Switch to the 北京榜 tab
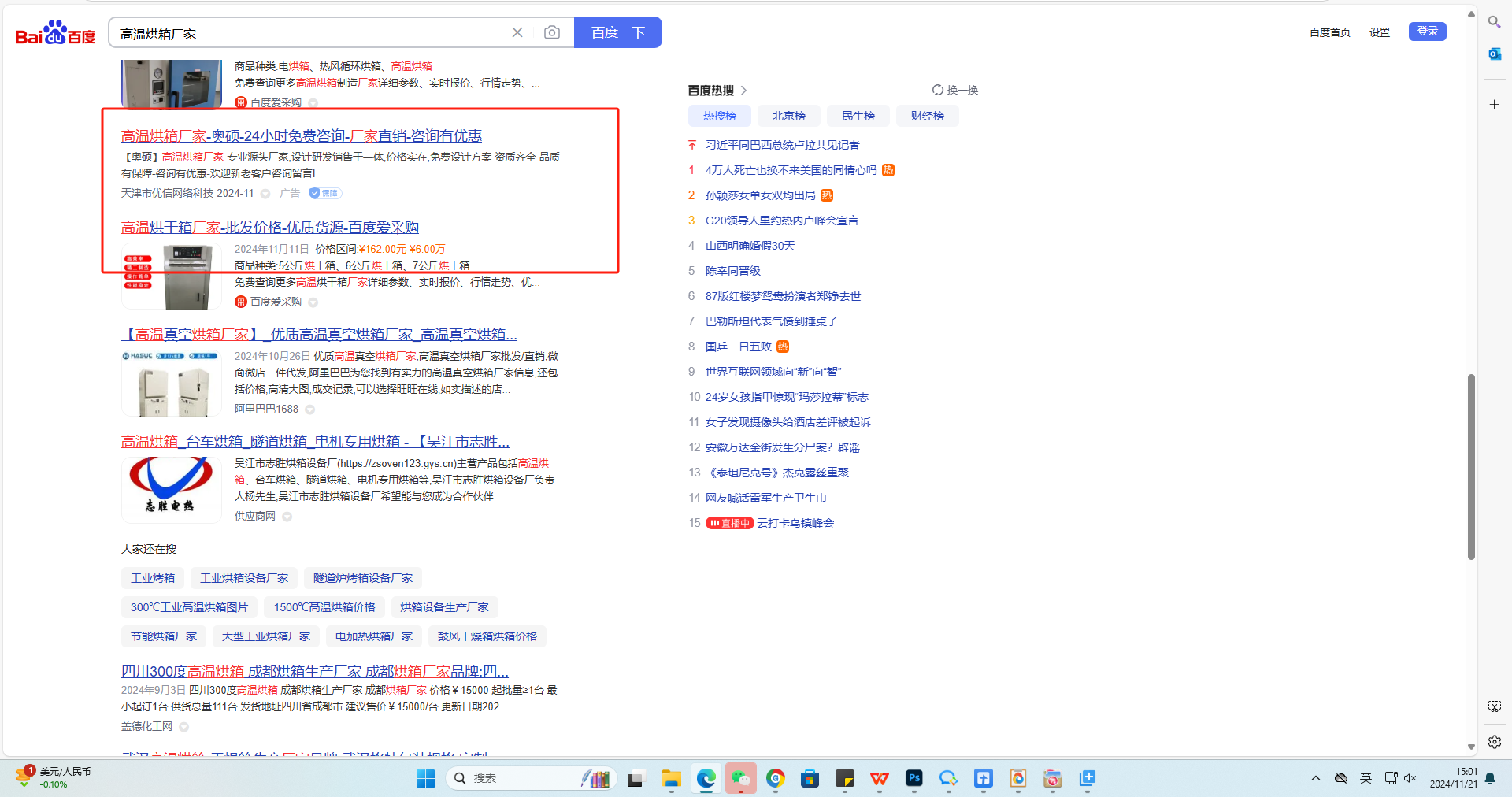 pos(788,116)
